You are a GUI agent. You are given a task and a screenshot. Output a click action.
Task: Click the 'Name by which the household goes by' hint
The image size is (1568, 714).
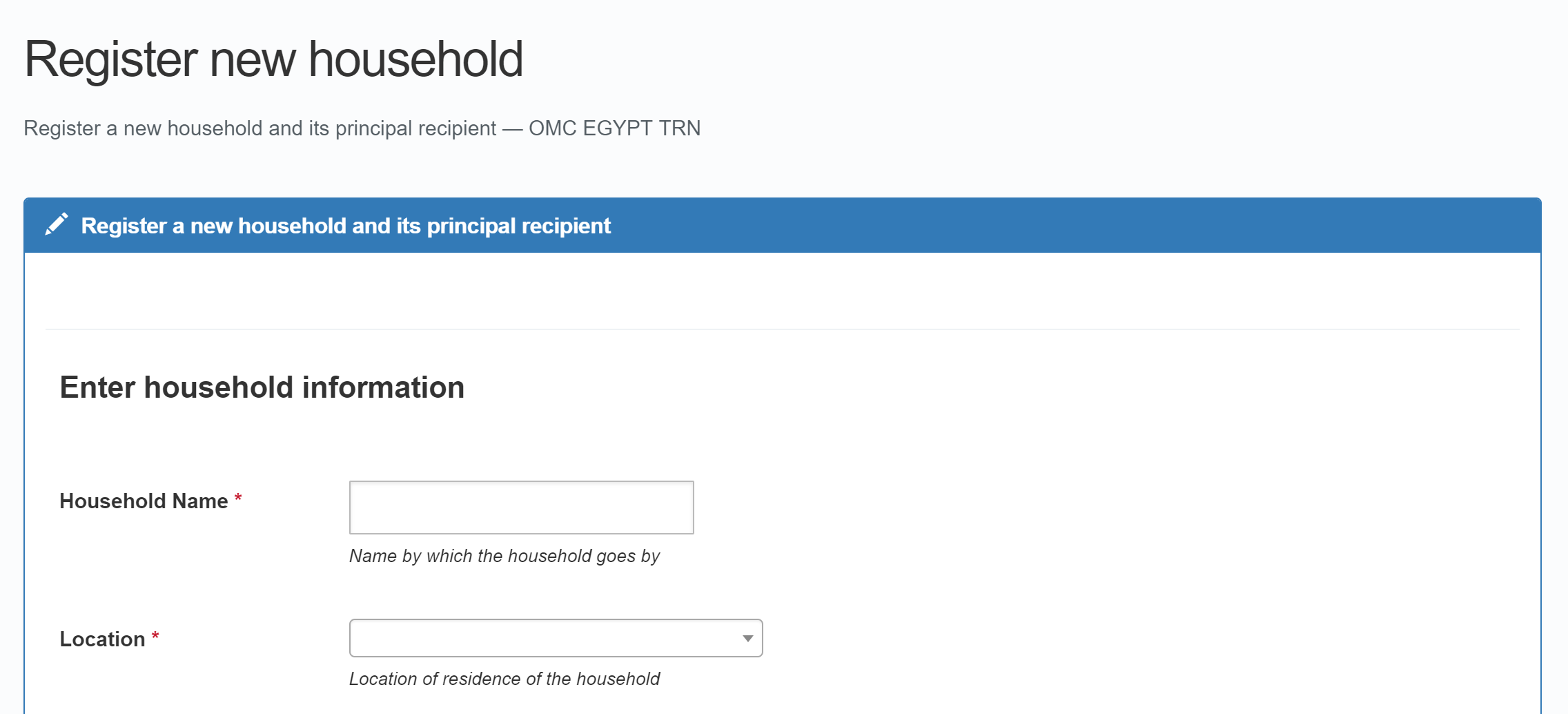(x=504, y=556)
